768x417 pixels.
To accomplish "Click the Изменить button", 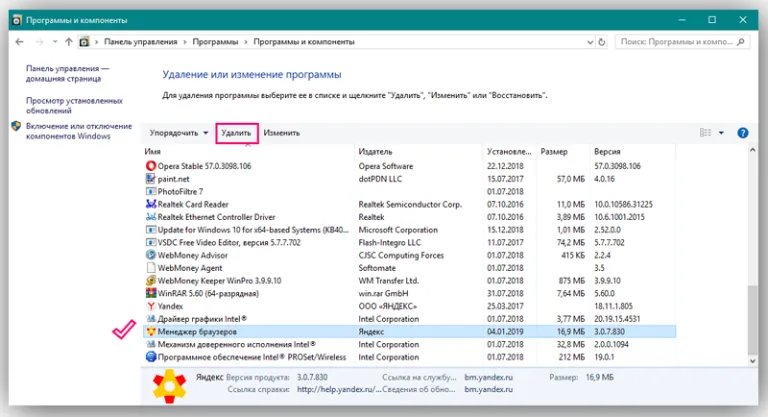I will (282, 133).
